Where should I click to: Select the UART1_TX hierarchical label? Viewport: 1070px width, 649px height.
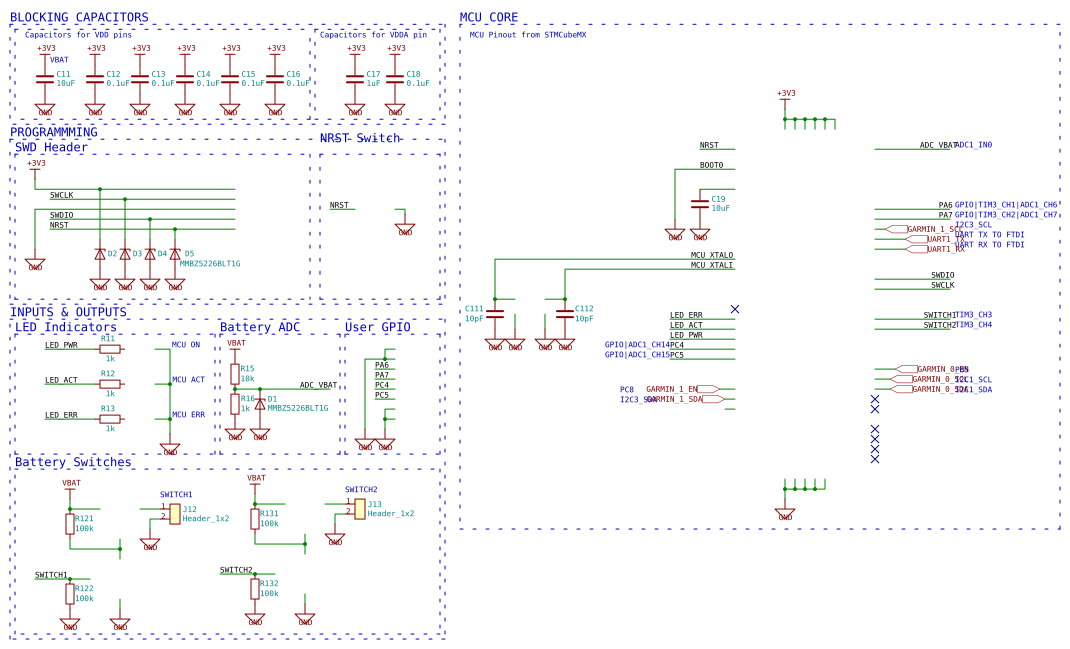935,240
